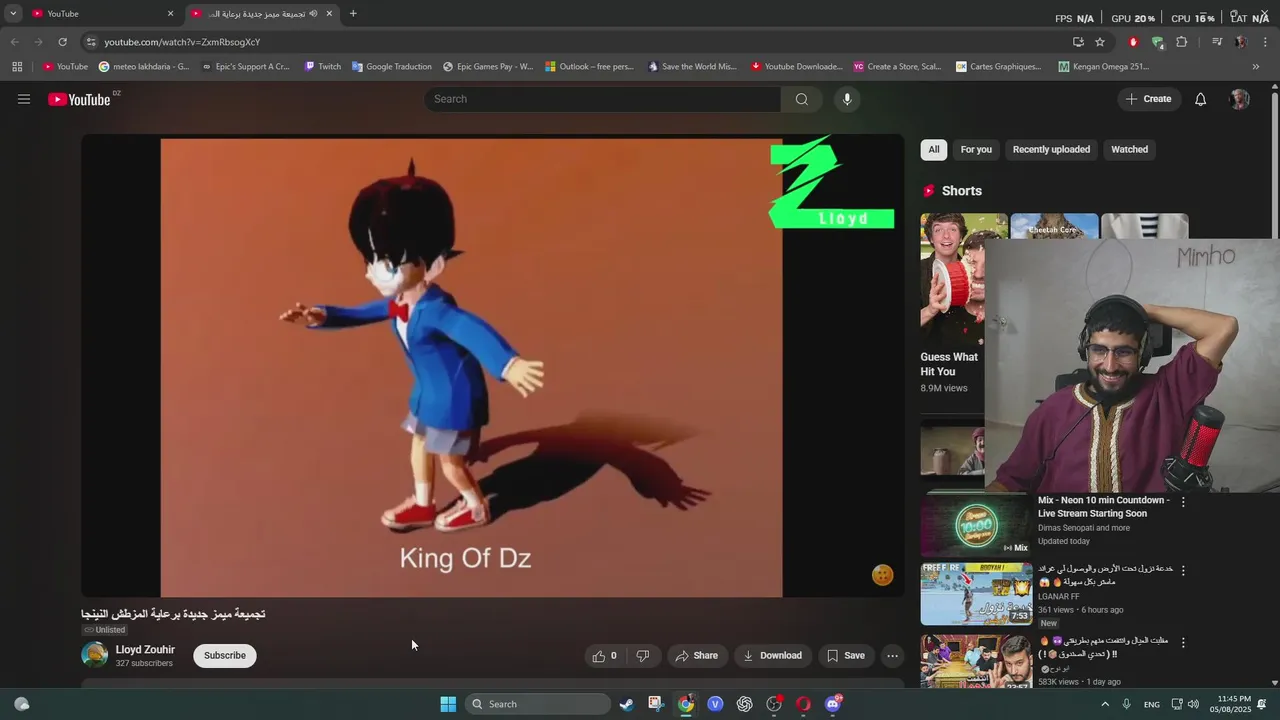The image size is (1280, 720).
Task: Open Lloyd Zouhir channel avatar
Action: (95, 655)
